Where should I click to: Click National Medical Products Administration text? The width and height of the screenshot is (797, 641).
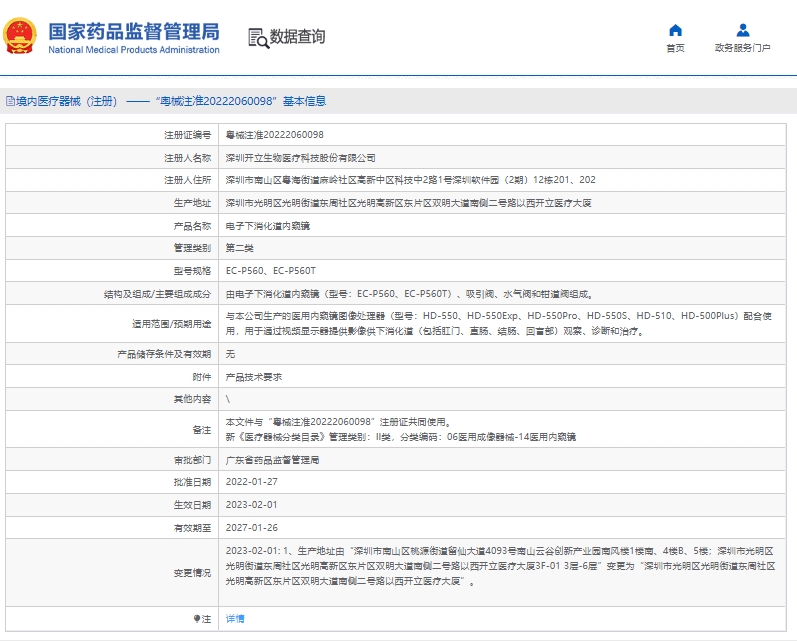(x=134, y=50)
